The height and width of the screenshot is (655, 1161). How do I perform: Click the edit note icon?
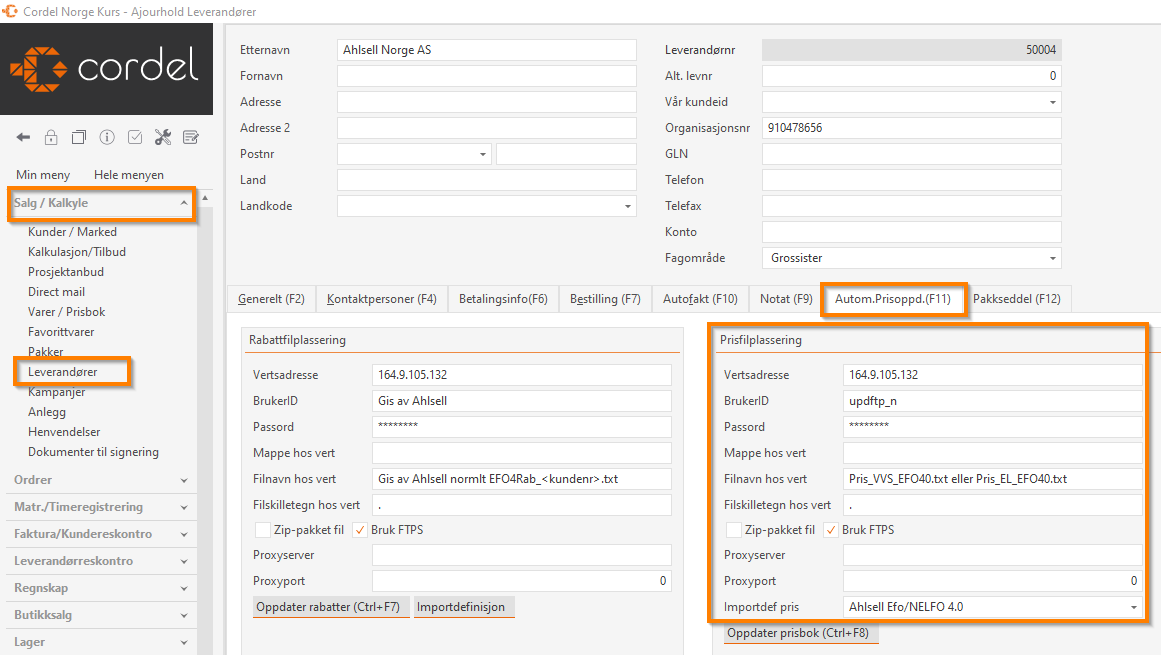point(191,137)
